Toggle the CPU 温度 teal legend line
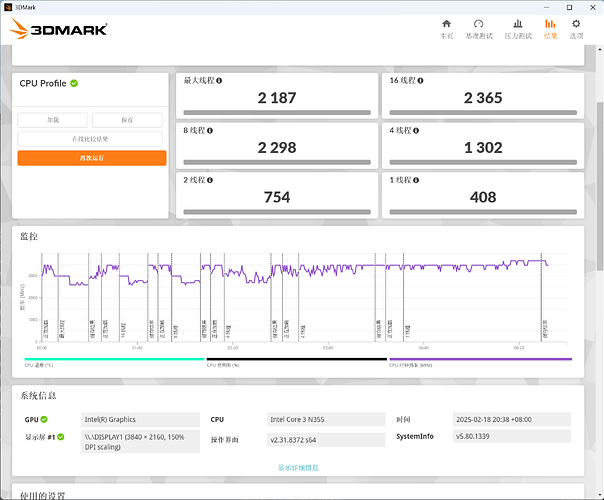The height and width of the screenshot is (500, 604). tap(113, 359)
